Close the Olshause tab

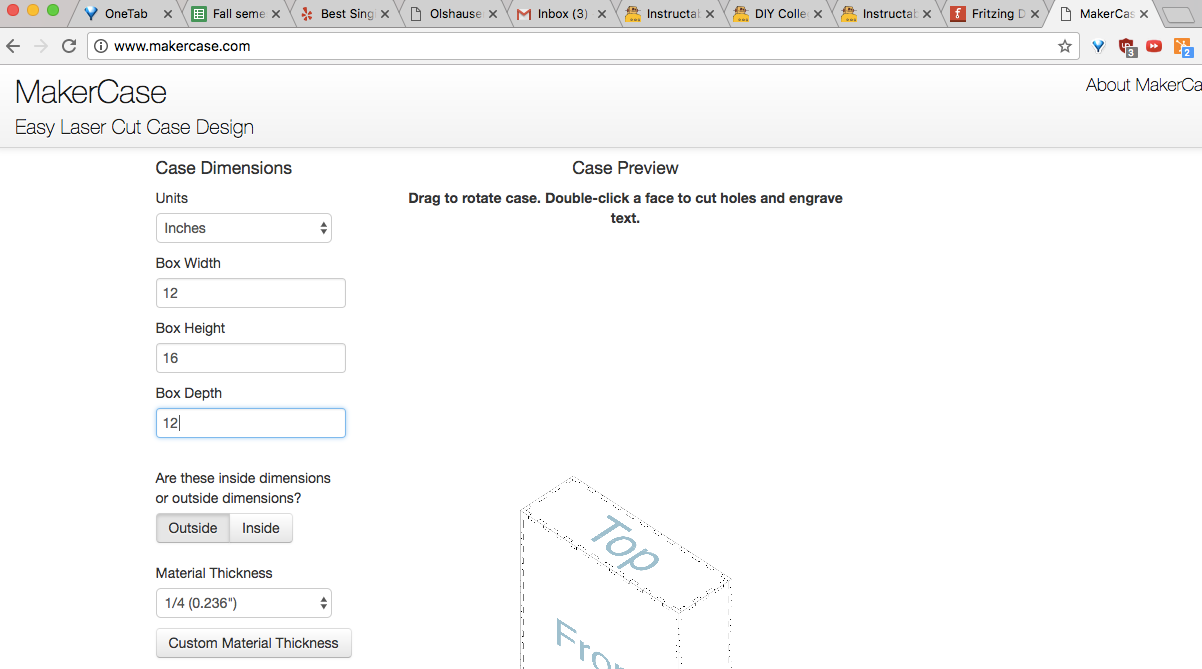point(493,14)
